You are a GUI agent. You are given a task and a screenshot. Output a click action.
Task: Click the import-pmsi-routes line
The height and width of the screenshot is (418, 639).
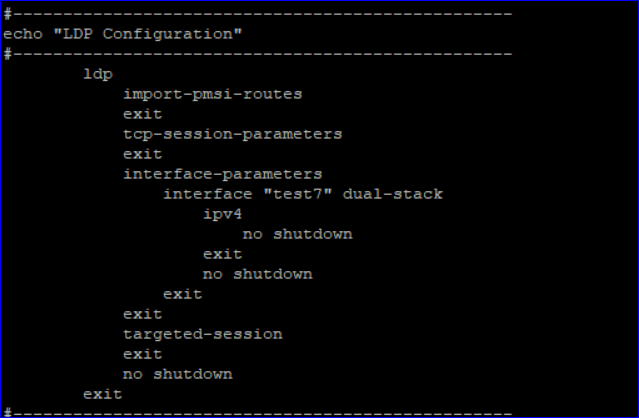click(x=212, y=94)
